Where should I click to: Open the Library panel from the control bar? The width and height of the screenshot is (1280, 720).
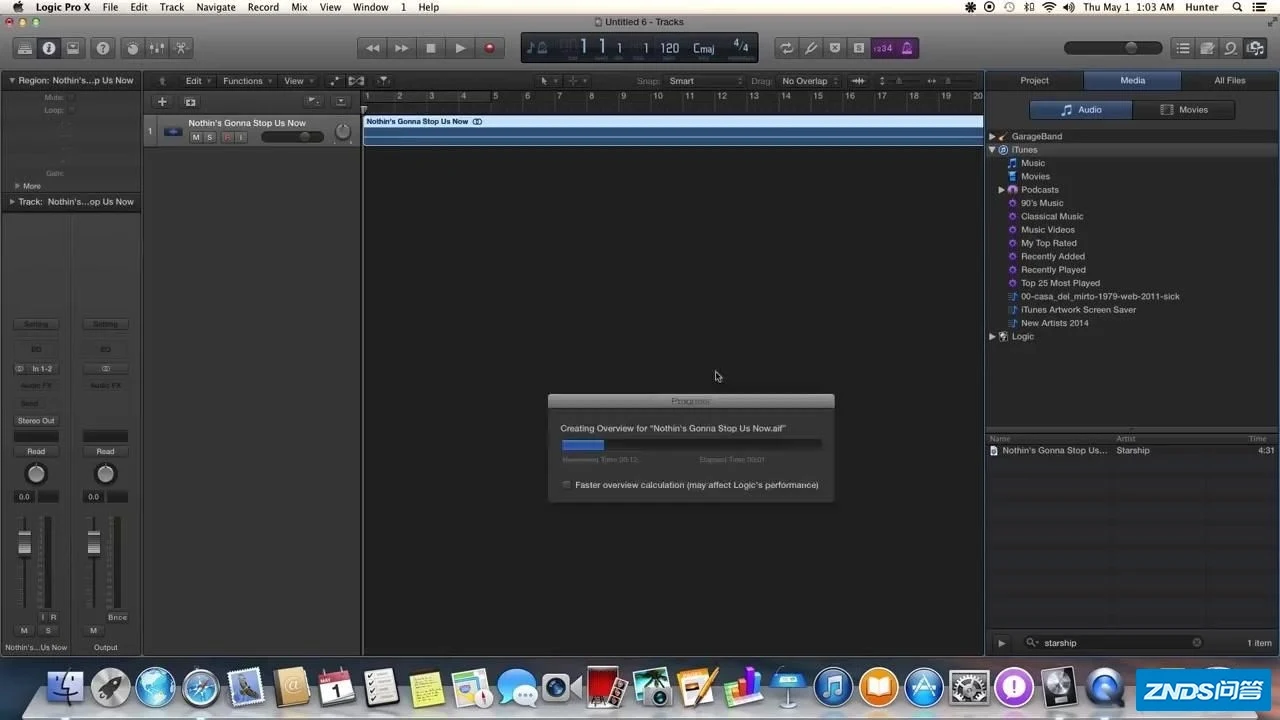[24, 48]
